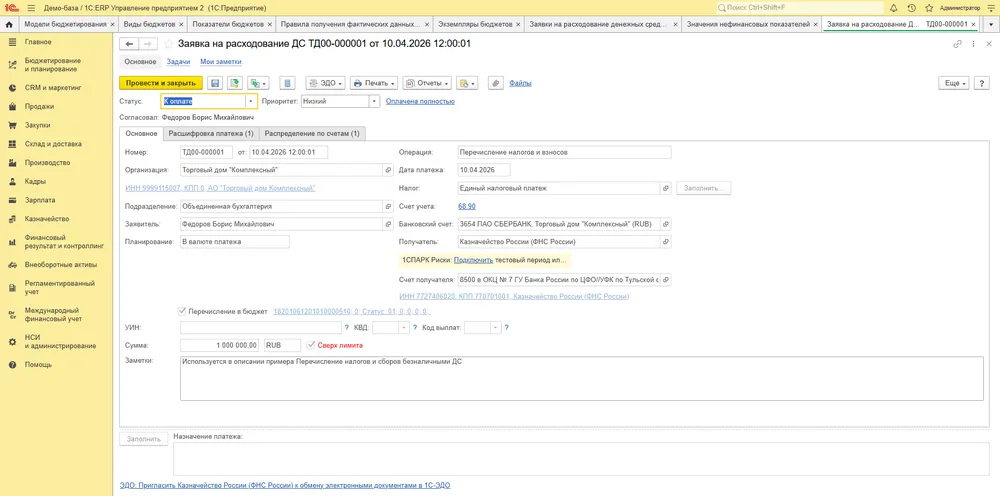Expand the Приоритет dropdown arrow
1000x496 pixels.
click(374, 101)
